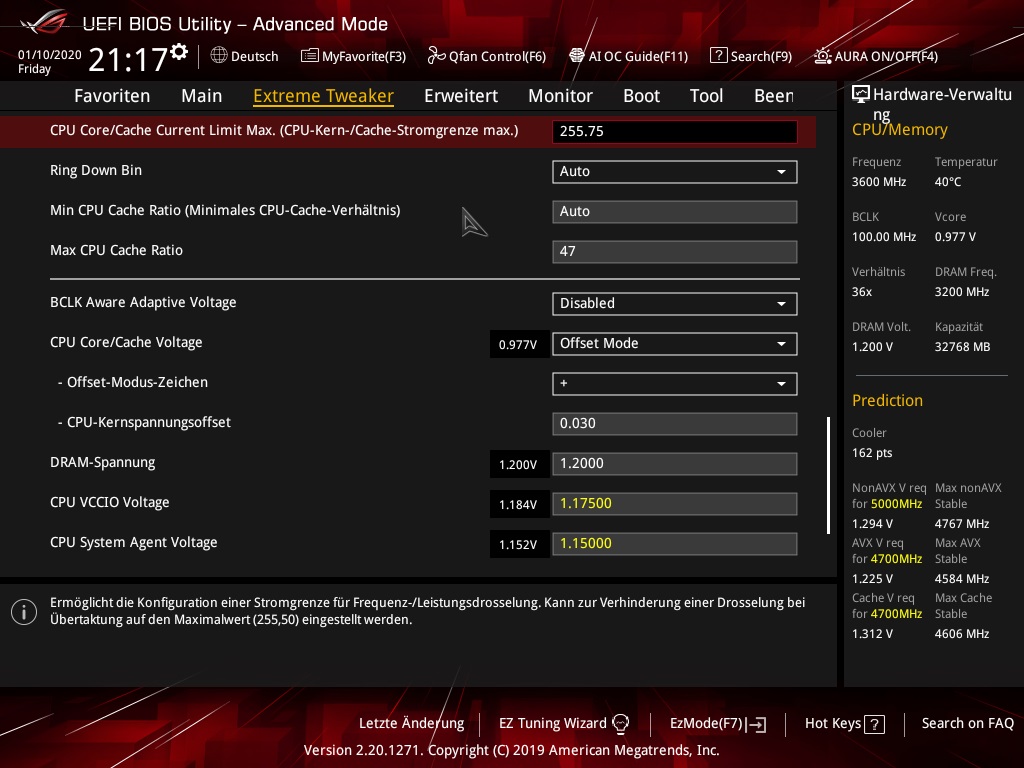Click Deutsch language button

pyautogui.click(x=244, y=56)
